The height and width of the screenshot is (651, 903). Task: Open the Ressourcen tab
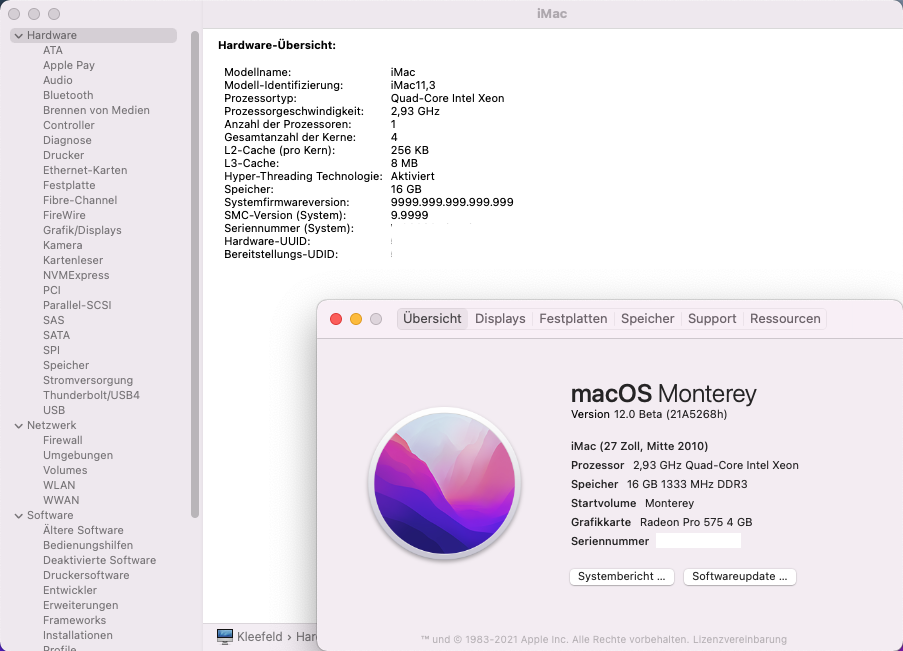point(785,319)
